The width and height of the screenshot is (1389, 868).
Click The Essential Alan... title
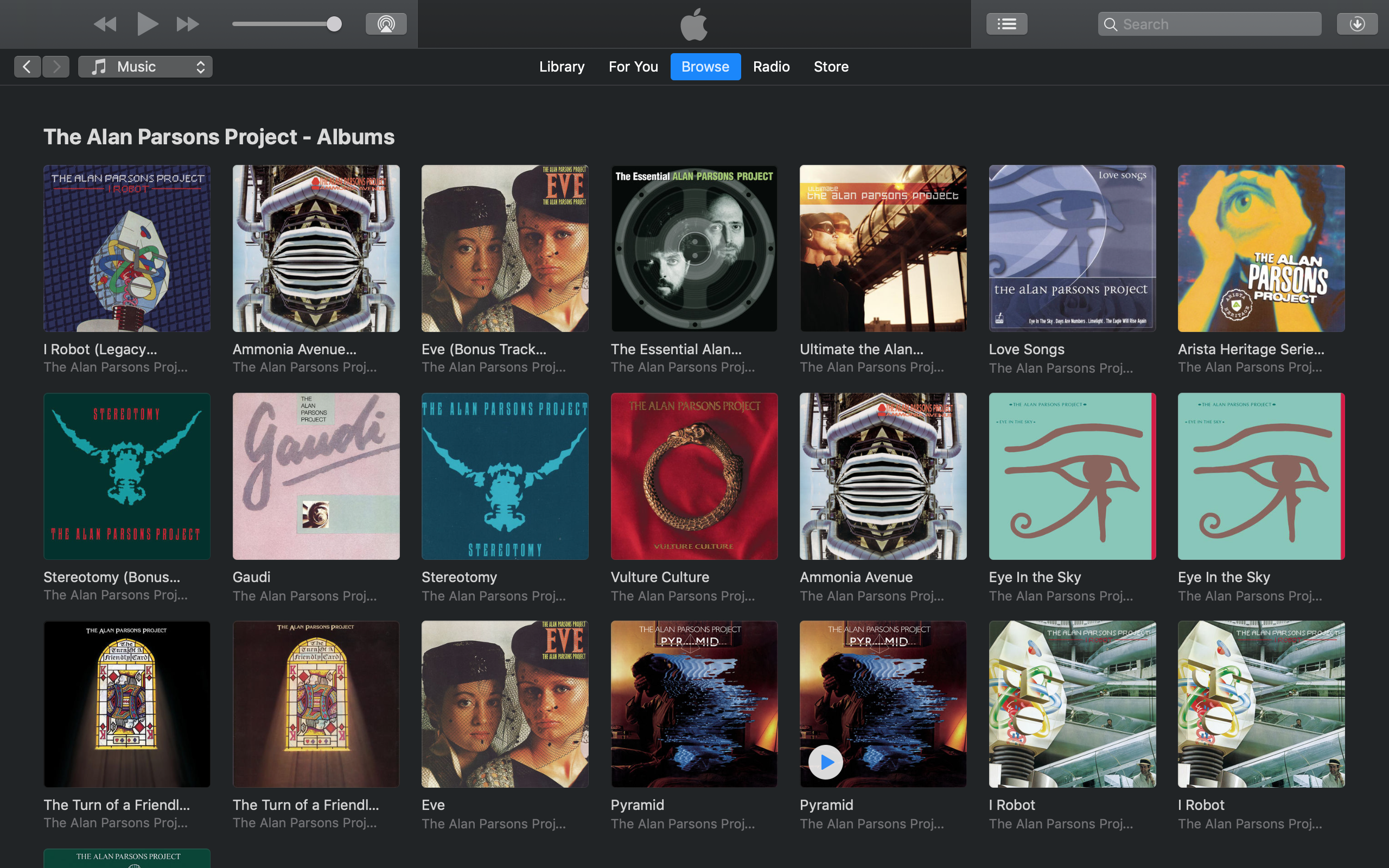[x=676, y=349]
